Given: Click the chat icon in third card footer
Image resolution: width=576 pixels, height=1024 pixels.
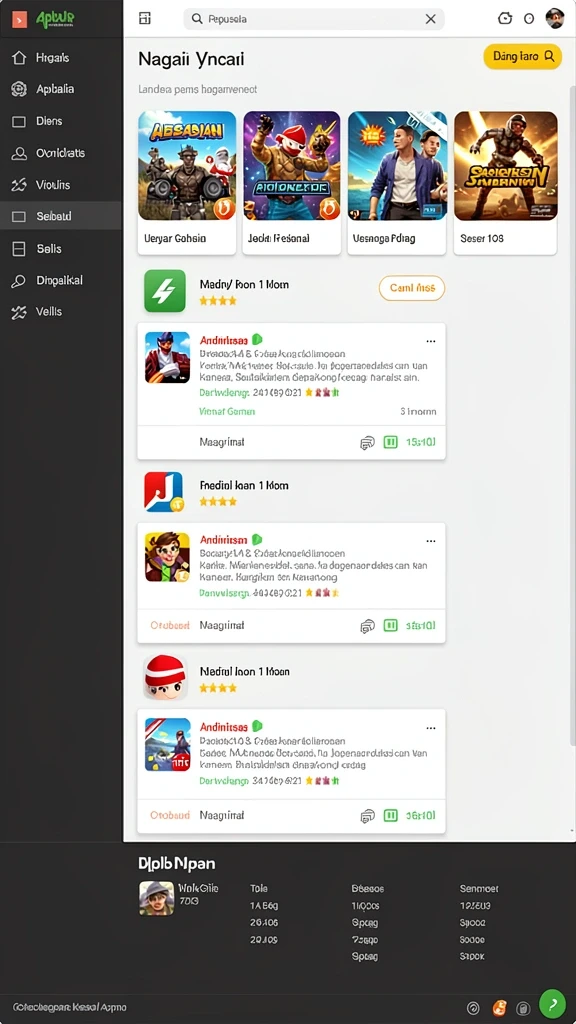Looking at the screenshot, I should [x=368, y=816].
